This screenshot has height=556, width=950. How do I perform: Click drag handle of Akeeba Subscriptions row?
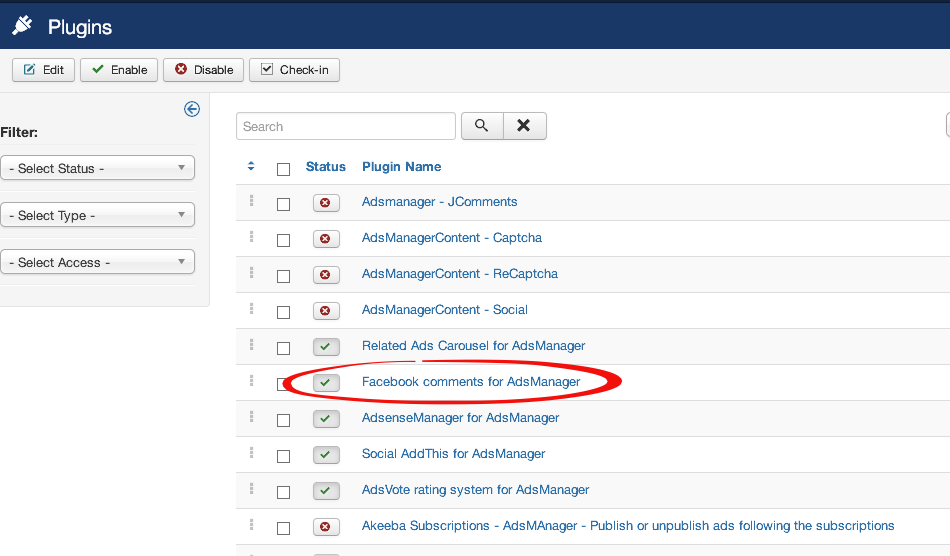251,525
